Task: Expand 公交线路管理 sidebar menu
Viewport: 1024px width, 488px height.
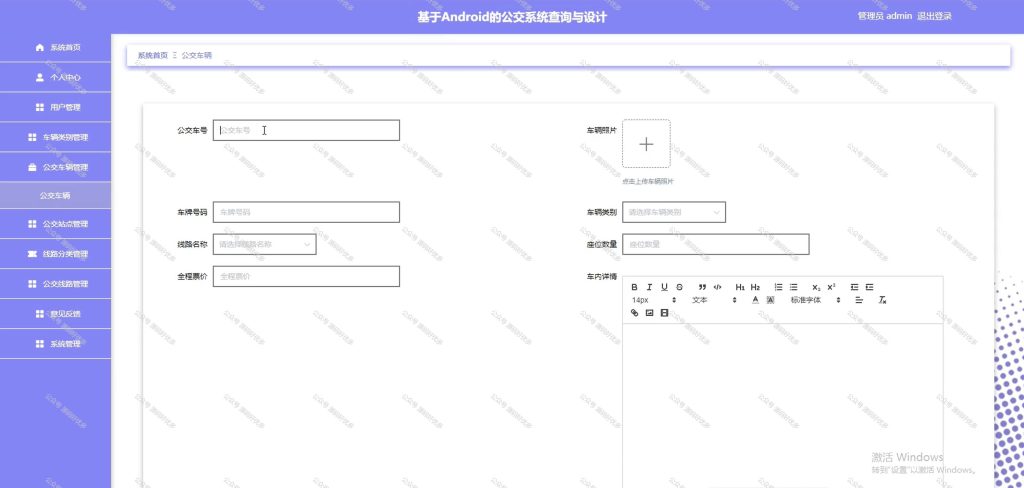Action: coord(56,284)
